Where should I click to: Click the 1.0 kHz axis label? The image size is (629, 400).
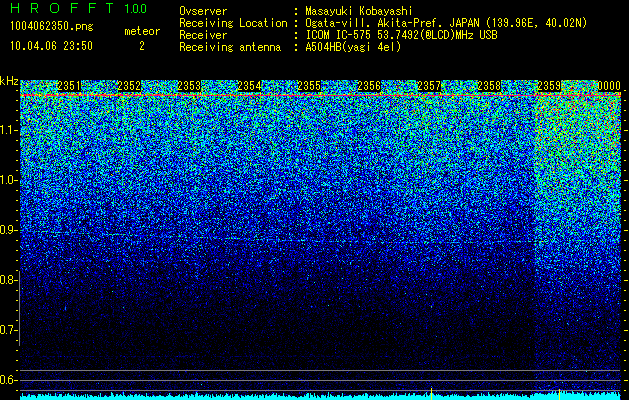tap(9, 180)
